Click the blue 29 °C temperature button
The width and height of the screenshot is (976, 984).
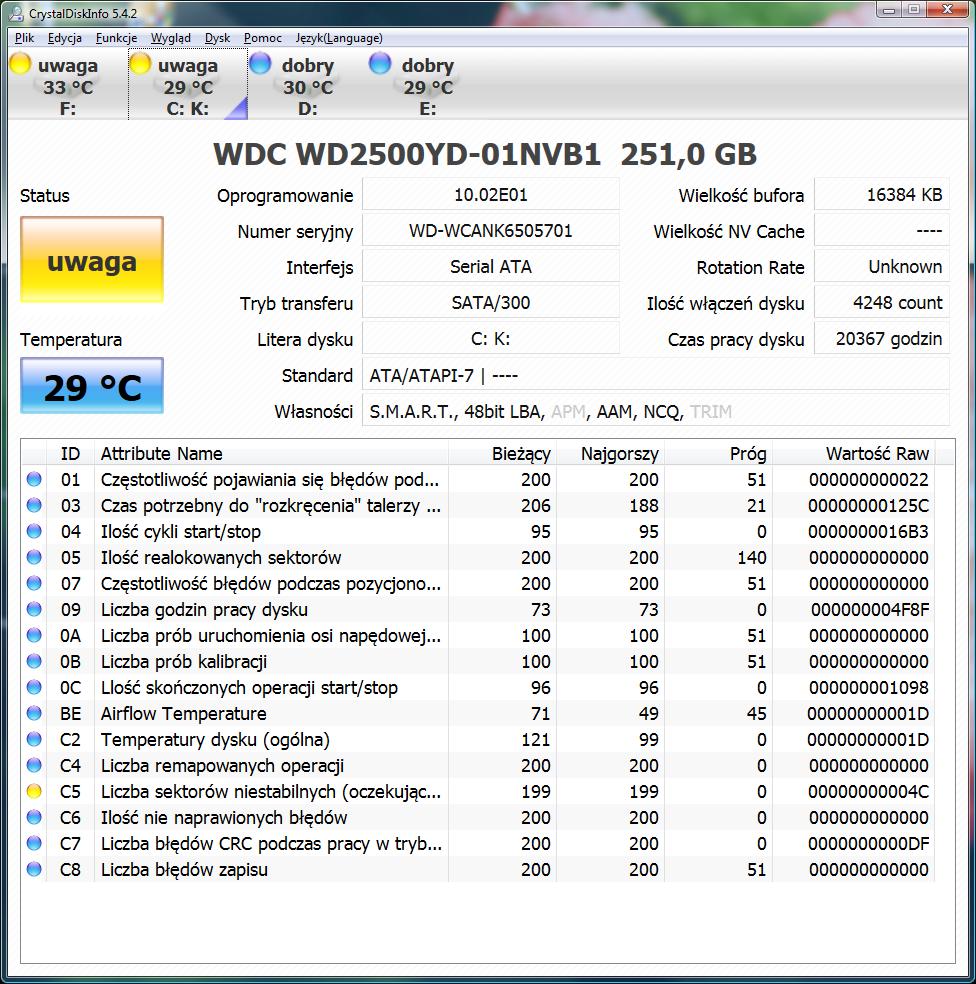coord(92,385)
